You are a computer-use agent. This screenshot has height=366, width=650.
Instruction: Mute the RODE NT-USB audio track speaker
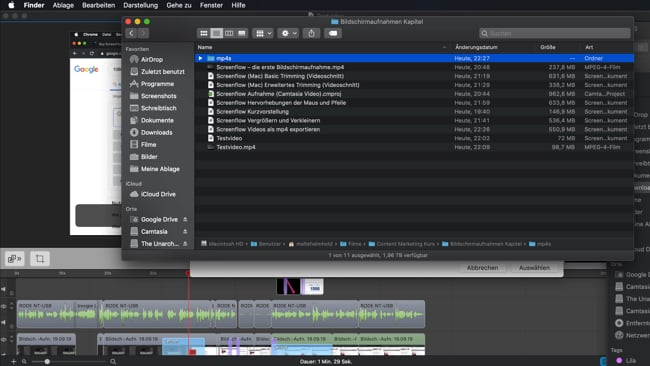point(4,322)
